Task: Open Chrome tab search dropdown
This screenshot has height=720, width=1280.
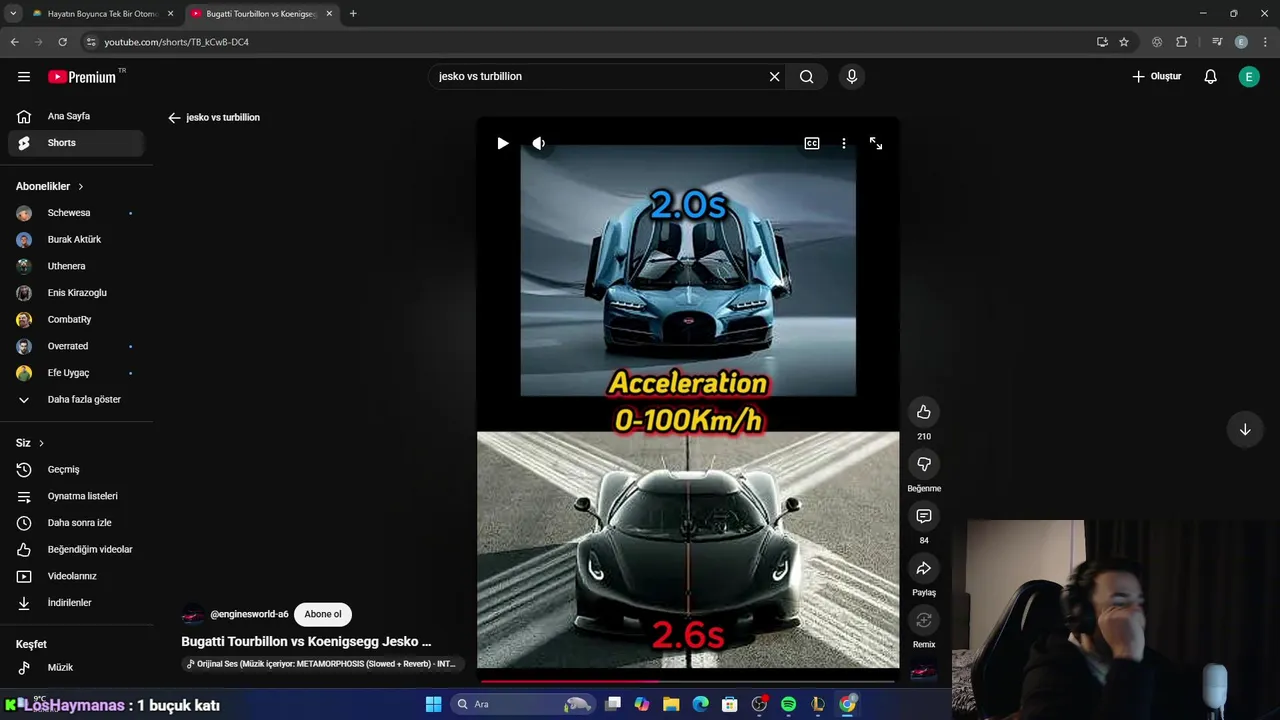Action: tap(13, 14)
